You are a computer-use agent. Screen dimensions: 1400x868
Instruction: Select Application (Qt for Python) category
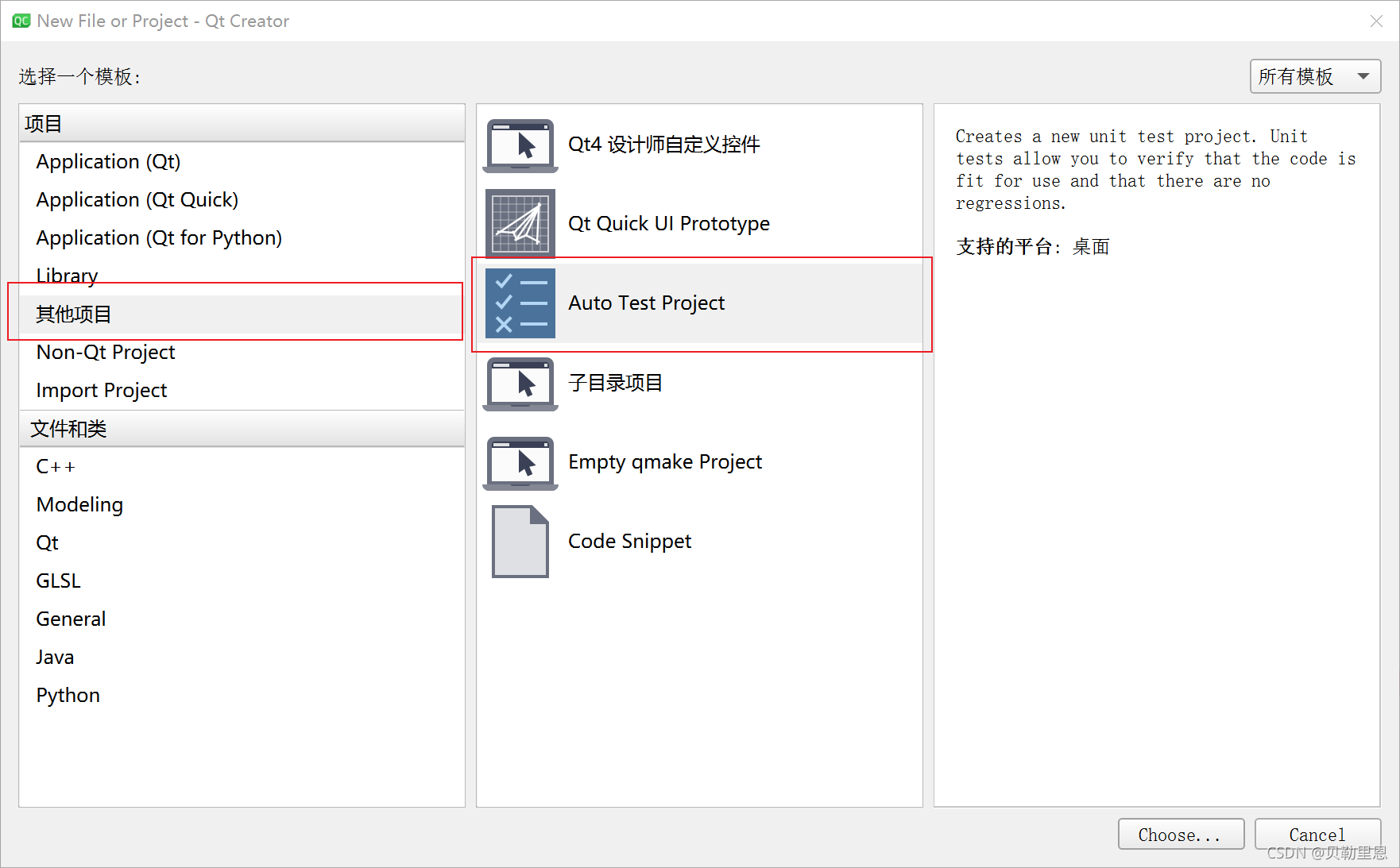(242, 237)
